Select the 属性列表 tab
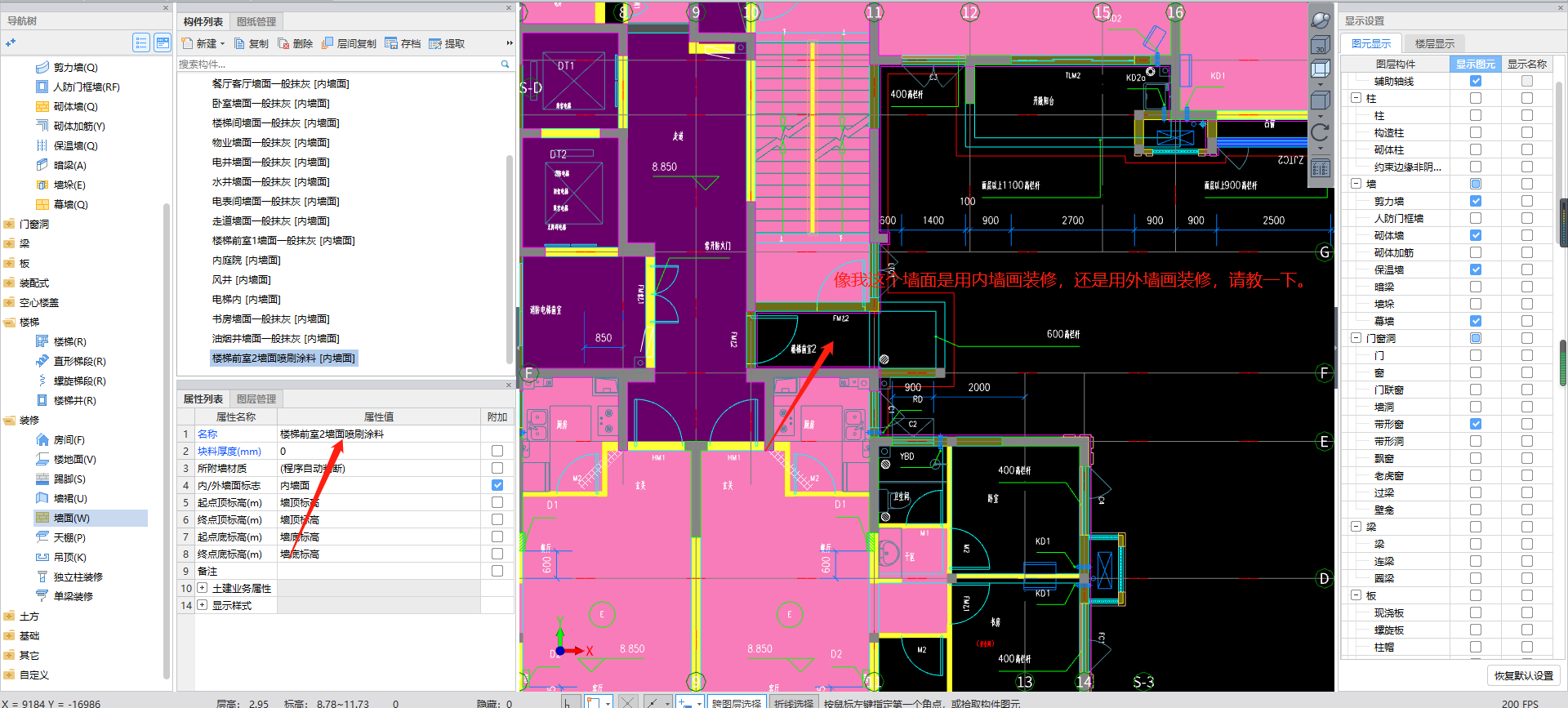 pyautogui.click(x=203, y=399)
